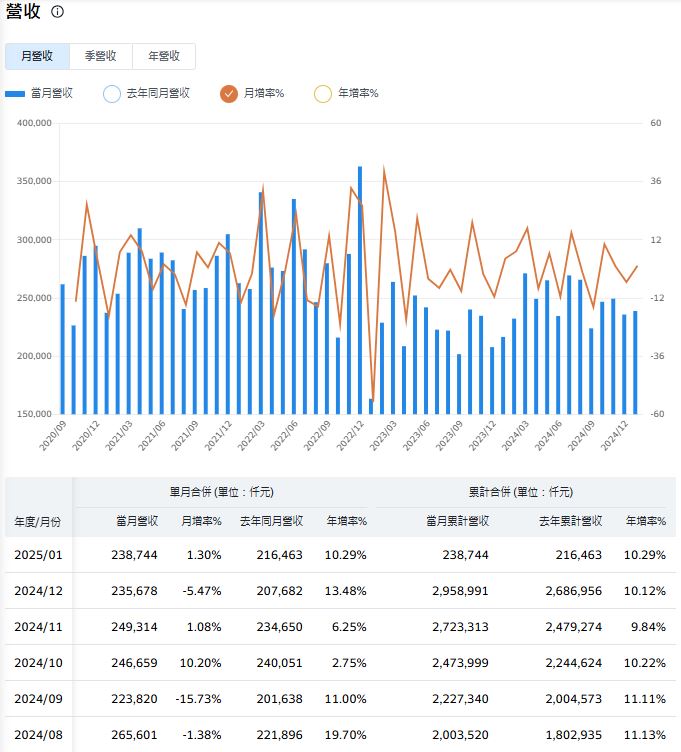Image resolution: width=681 pixels, height=752 pixels.
Task: Click revenue value 223,820
Action: pyautogui.click(x=134, y=699)
